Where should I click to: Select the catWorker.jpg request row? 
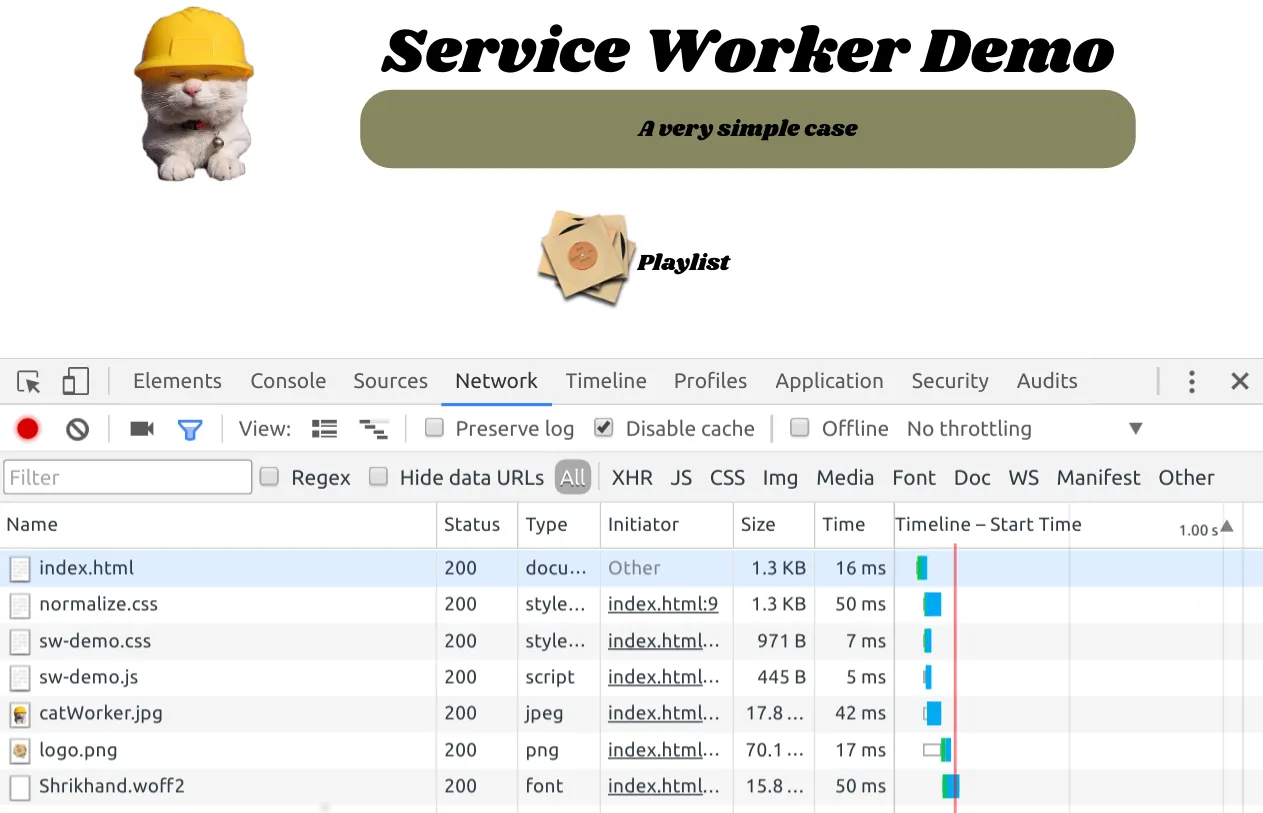(x=100, y=714)
